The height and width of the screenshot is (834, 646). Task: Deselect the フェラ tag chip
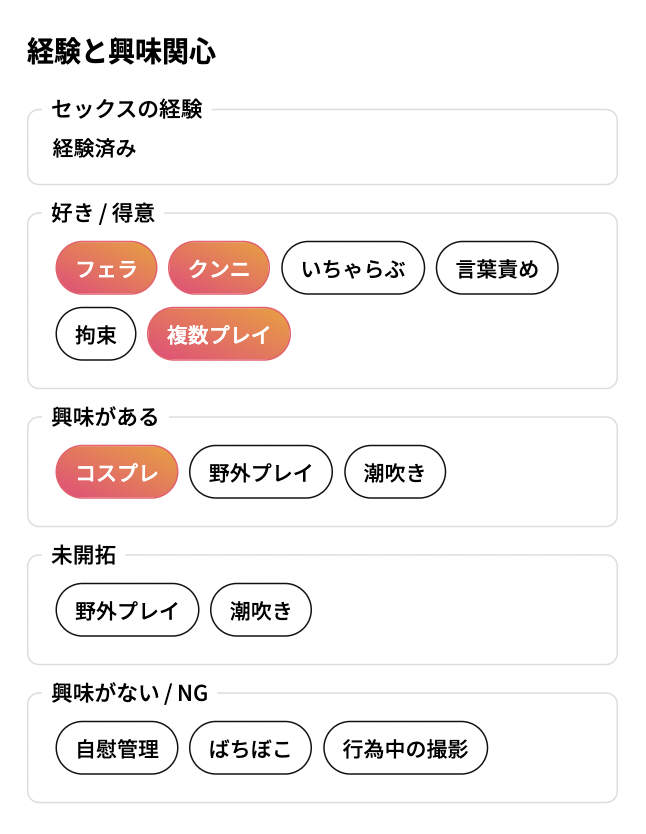106,268
